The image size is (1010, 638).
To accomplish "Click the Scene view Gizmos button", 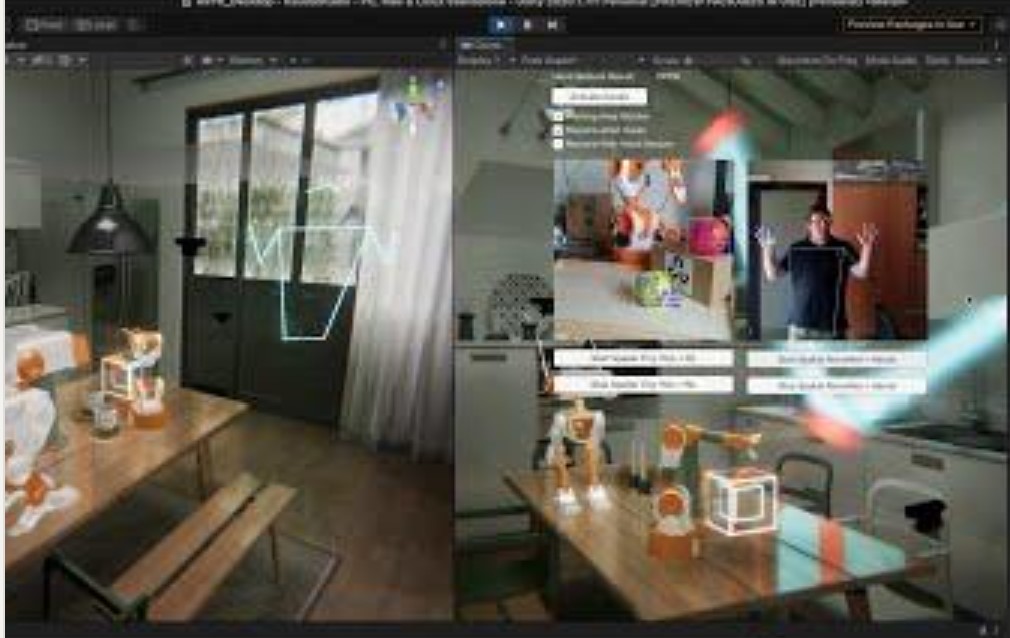I will 245,61.
